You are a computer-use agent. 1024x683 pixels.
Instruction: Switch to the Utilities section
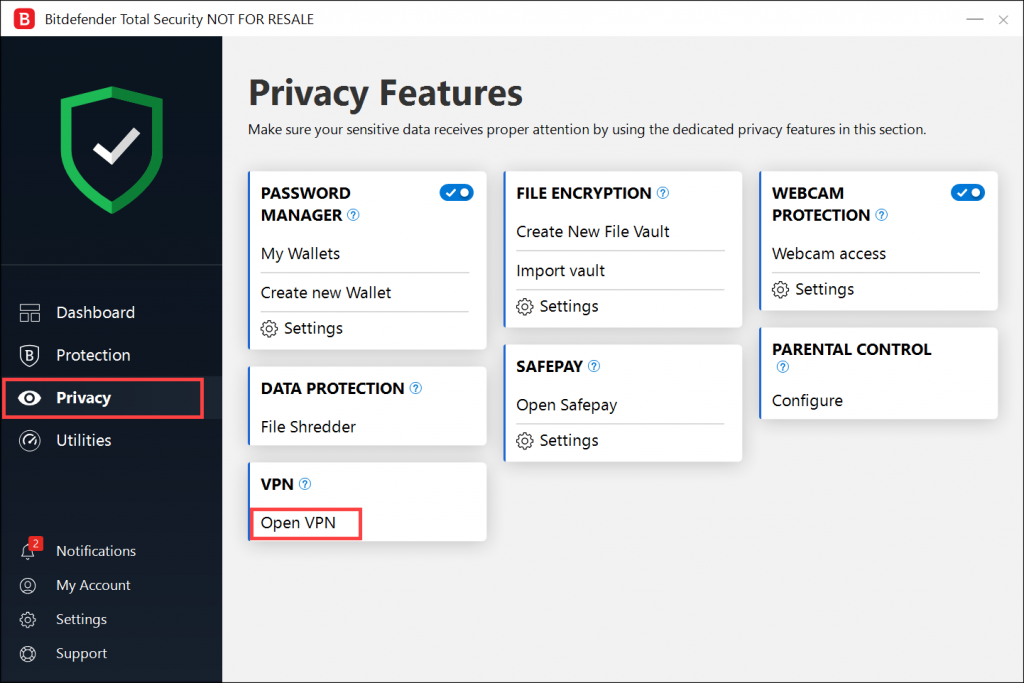[83, 440]
